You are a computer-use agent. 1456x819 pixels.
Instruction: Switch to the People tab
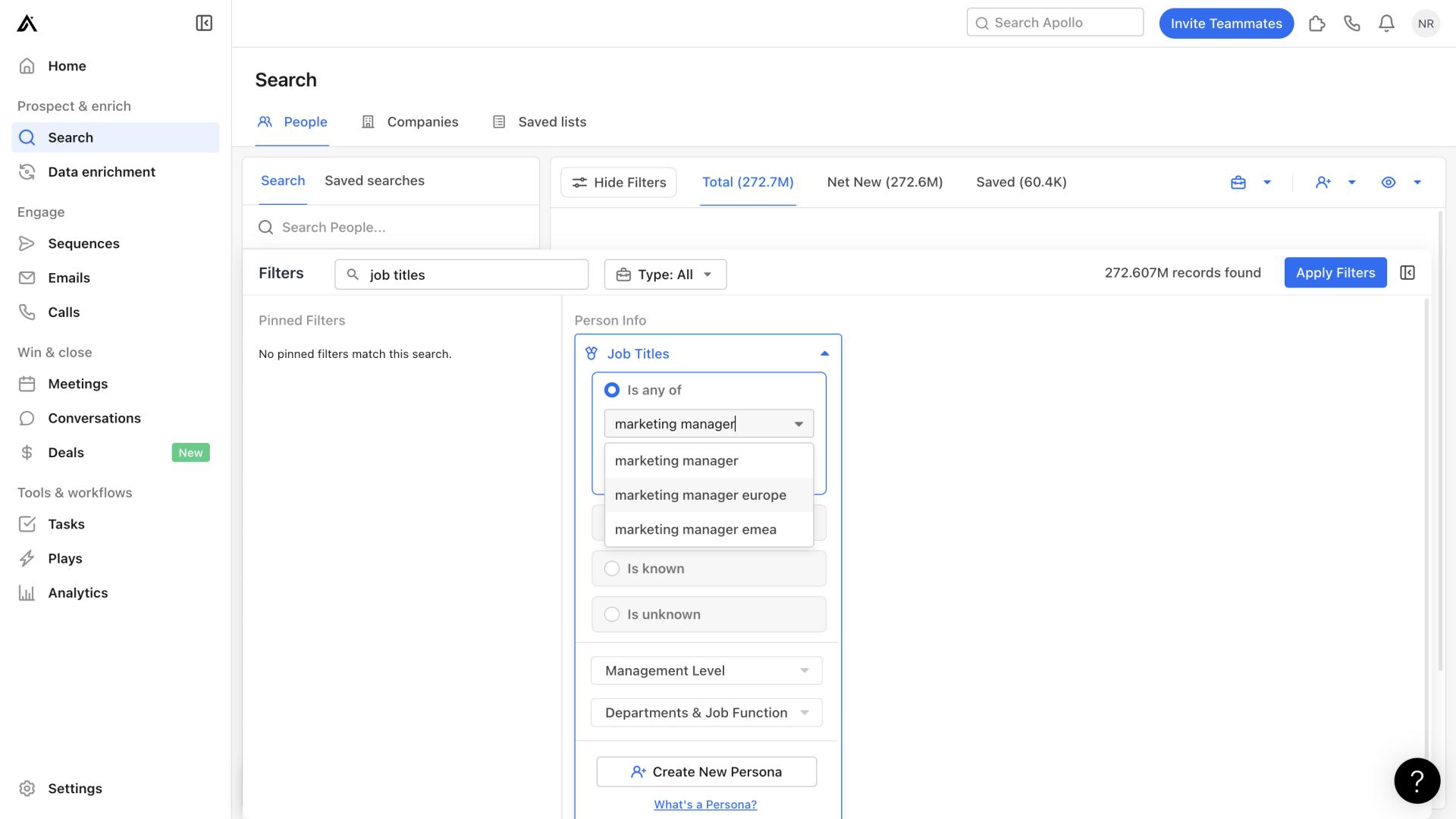click(x=292, y=122)
